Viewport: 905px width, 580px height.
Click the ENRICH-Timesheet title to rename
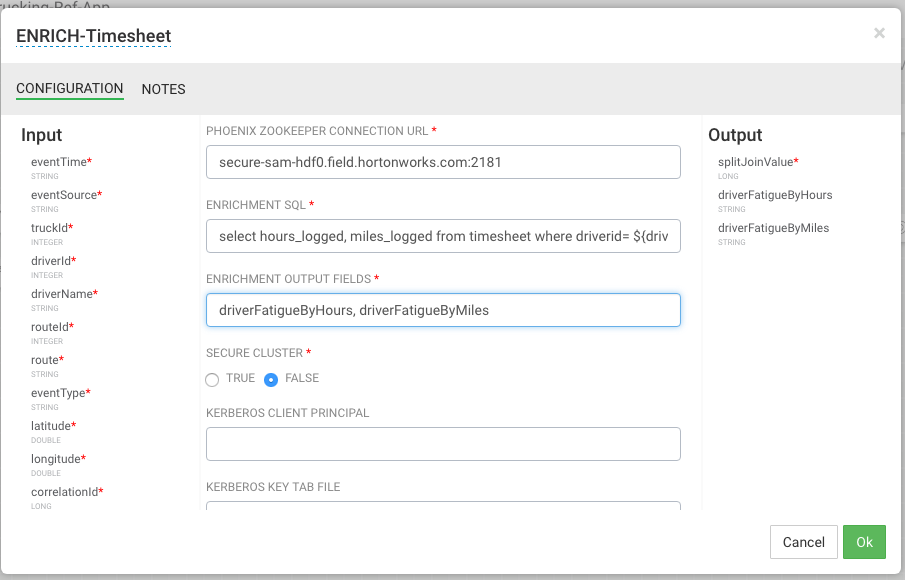click(94, 35)
